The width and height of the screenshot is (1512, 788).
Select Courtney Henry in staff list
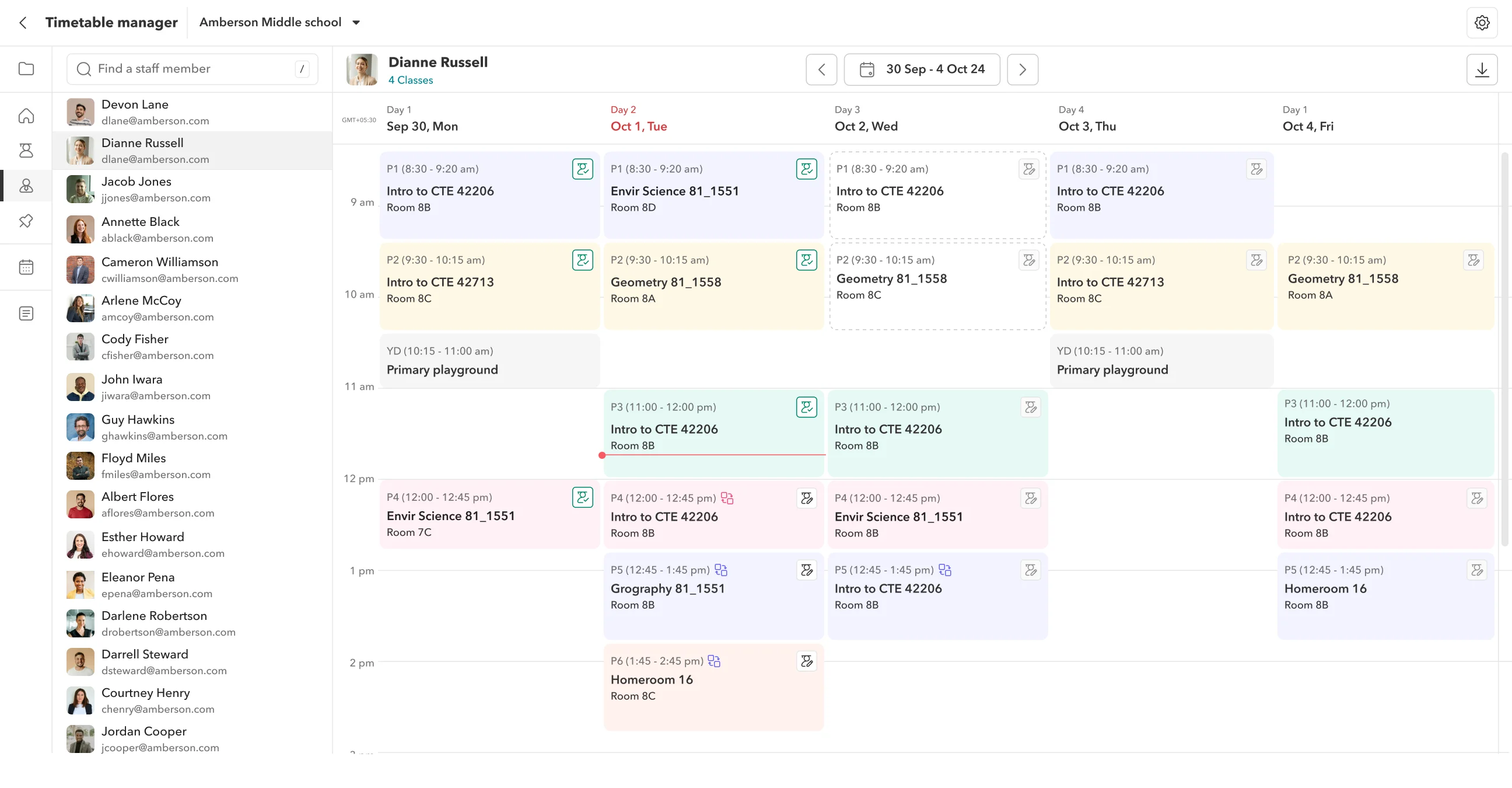192,700
